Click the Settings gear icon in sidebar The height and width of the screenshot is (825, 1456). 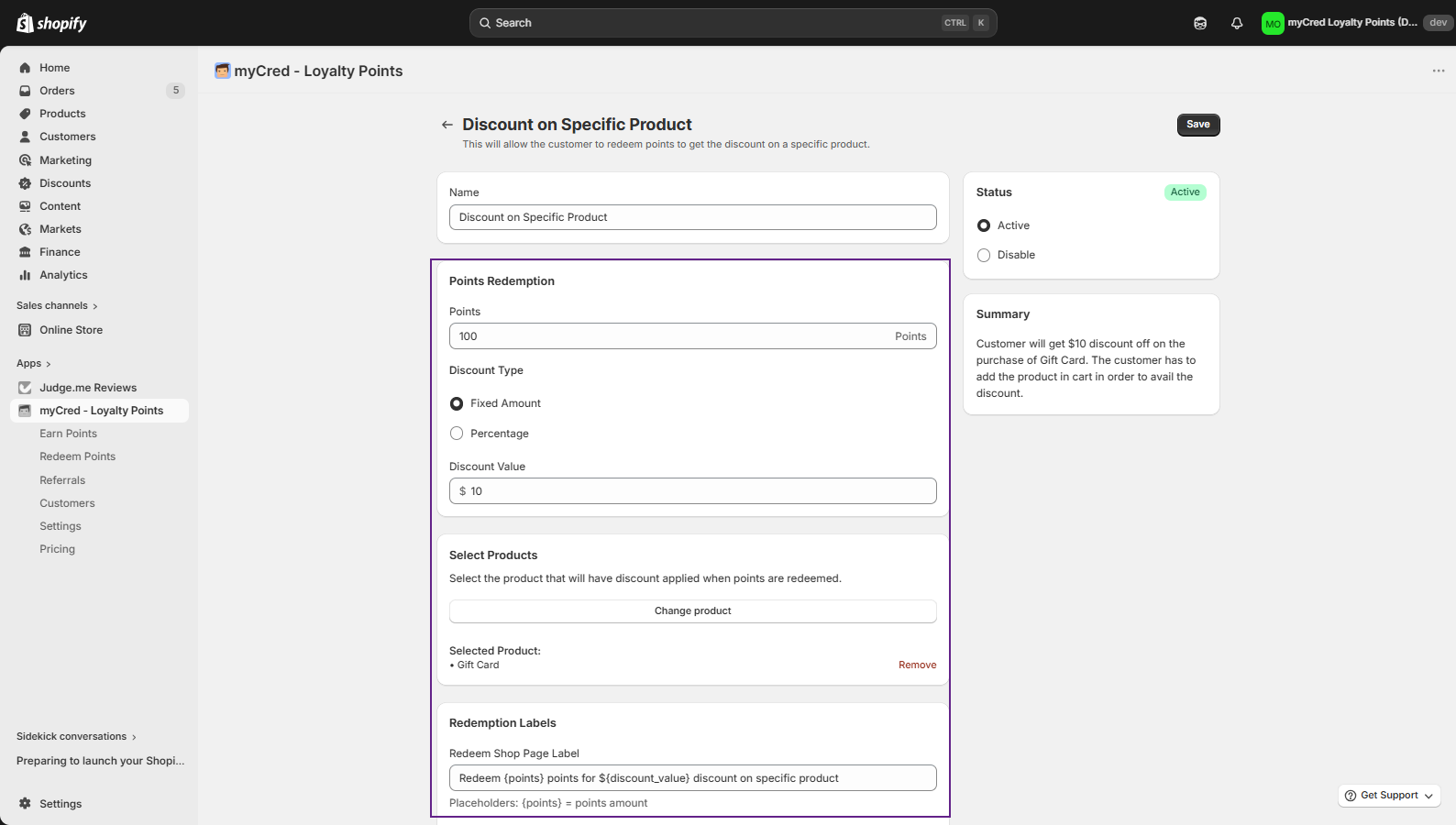click(25, 804)
